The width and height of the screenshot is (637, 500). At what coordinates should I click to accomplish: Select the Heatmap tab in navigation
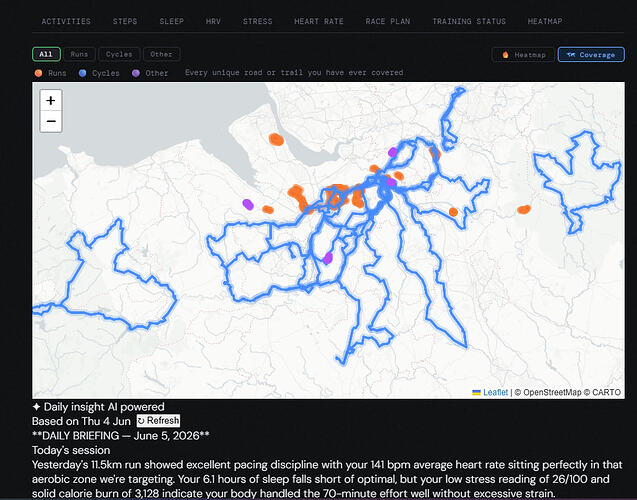point(545,21)
